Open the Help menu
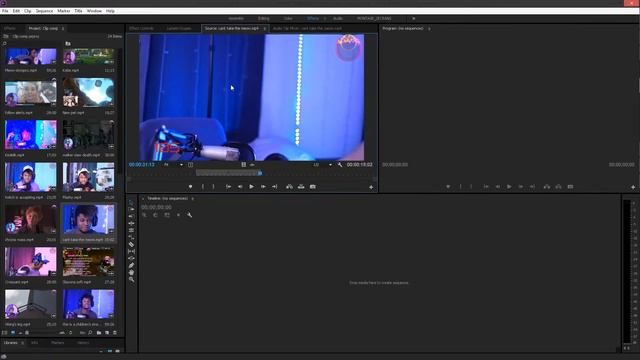The width and height of the screenshot is (640, 360). 110,11
